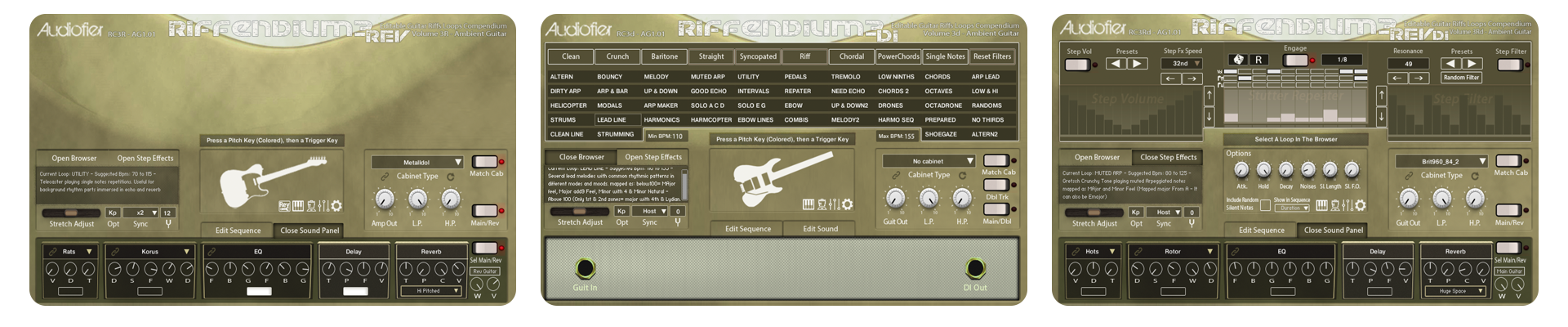1568x327 pixels.
Task: Toggle Sel Main/Rev switch in the REV panel
Action: (x=485, y=248)
